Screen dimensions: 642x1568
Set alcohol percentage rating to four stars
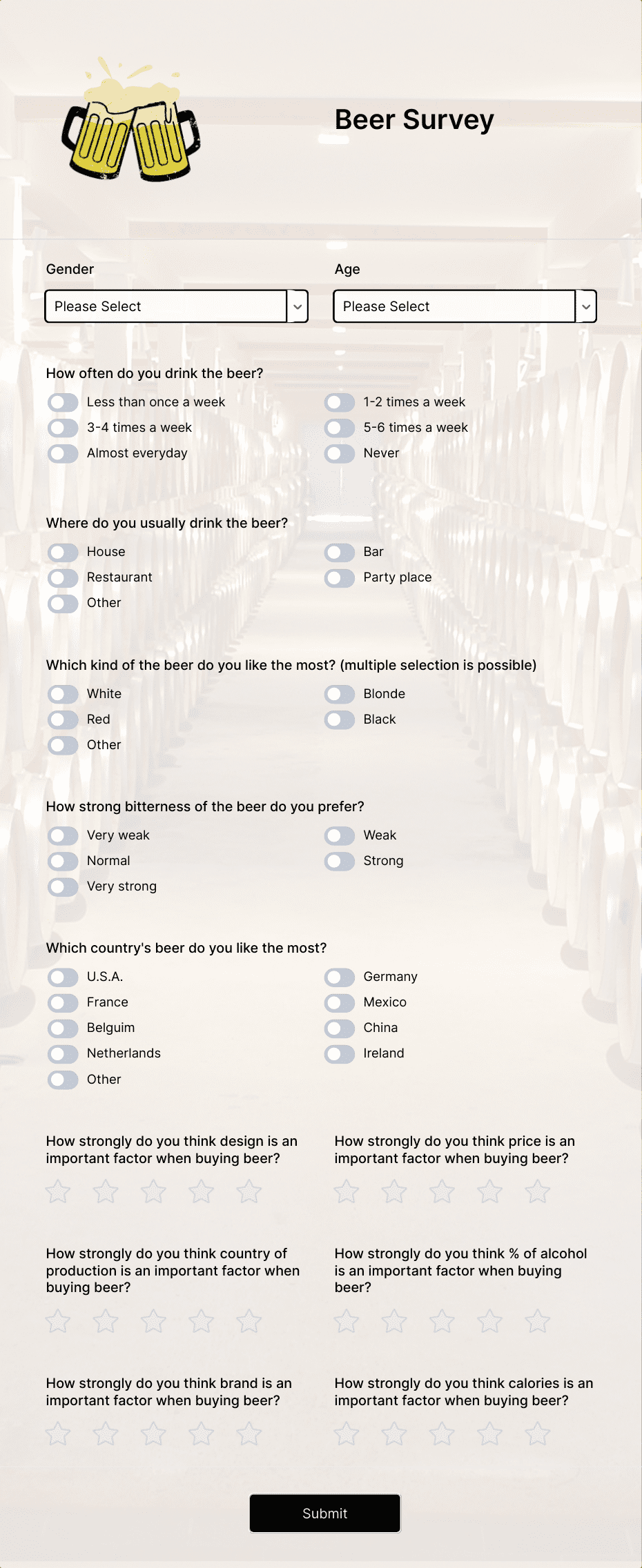(x=489, y=1321)
